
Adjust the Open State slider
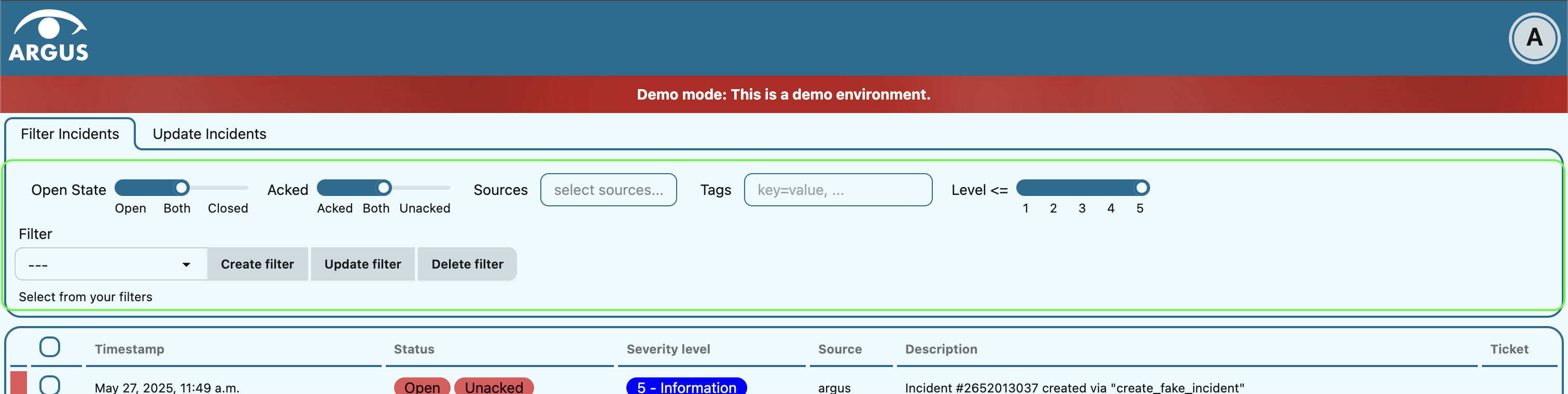181,188
